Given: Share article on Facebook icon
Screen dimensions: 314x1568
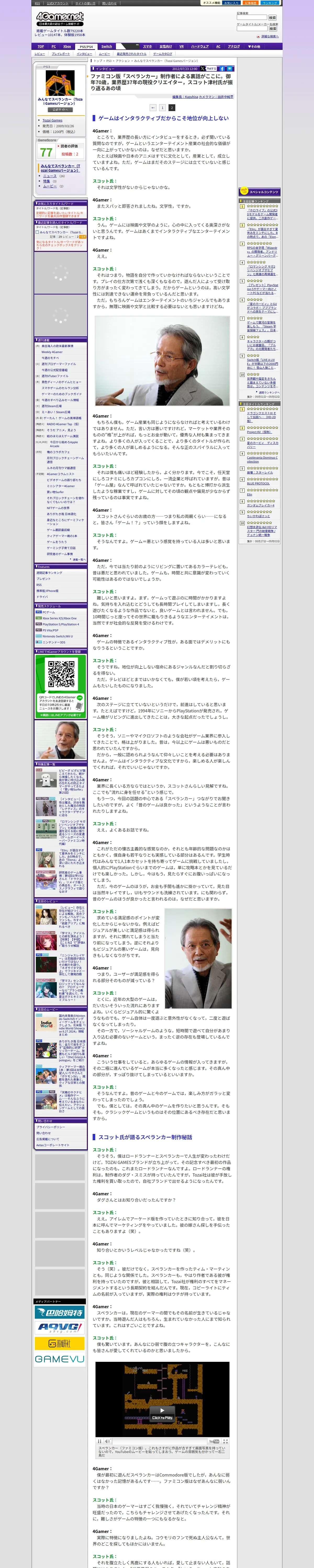Looking at the screenshot, I should (x=222, y=69).
